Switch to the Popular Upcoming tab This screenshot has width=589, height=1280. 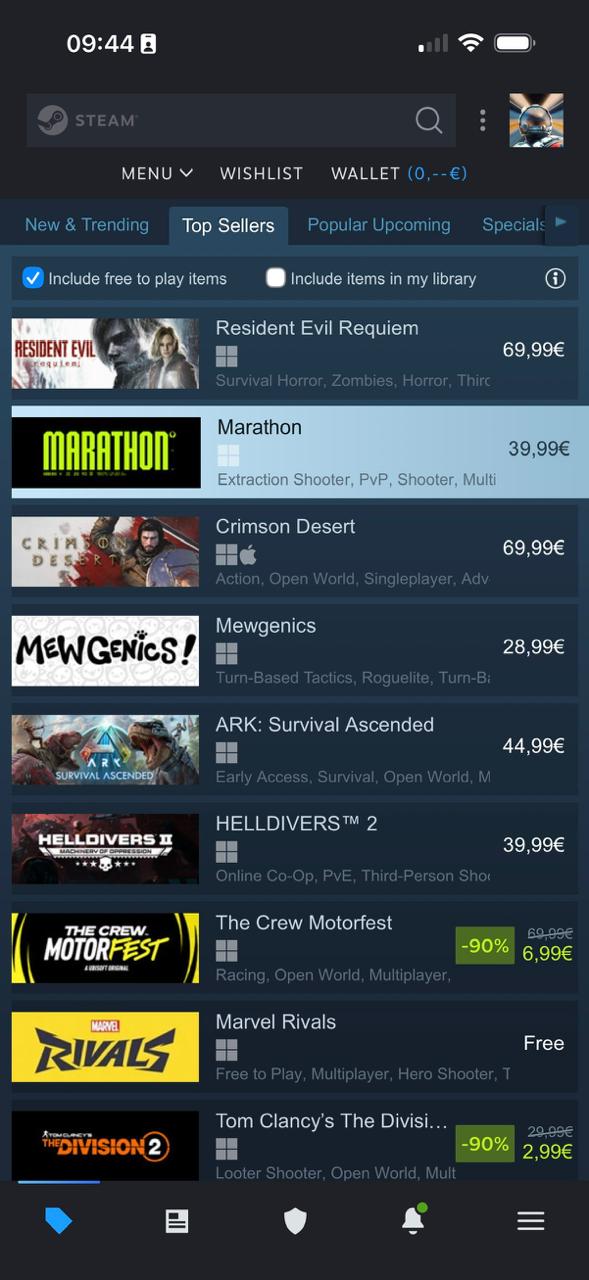pyautogui.click(x=379, y=225)
